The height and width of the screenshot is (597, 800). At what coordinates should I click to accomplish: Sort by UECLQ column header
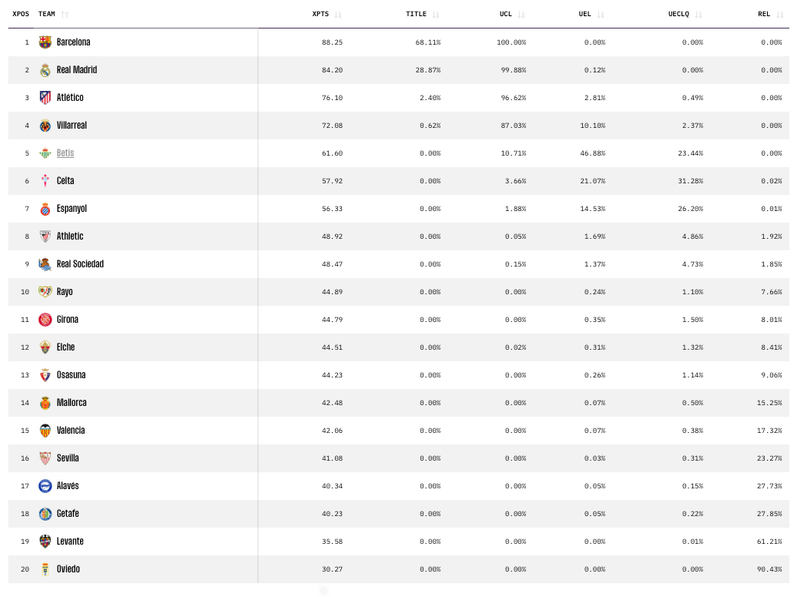pyautogui.click(x=678, y=14)
